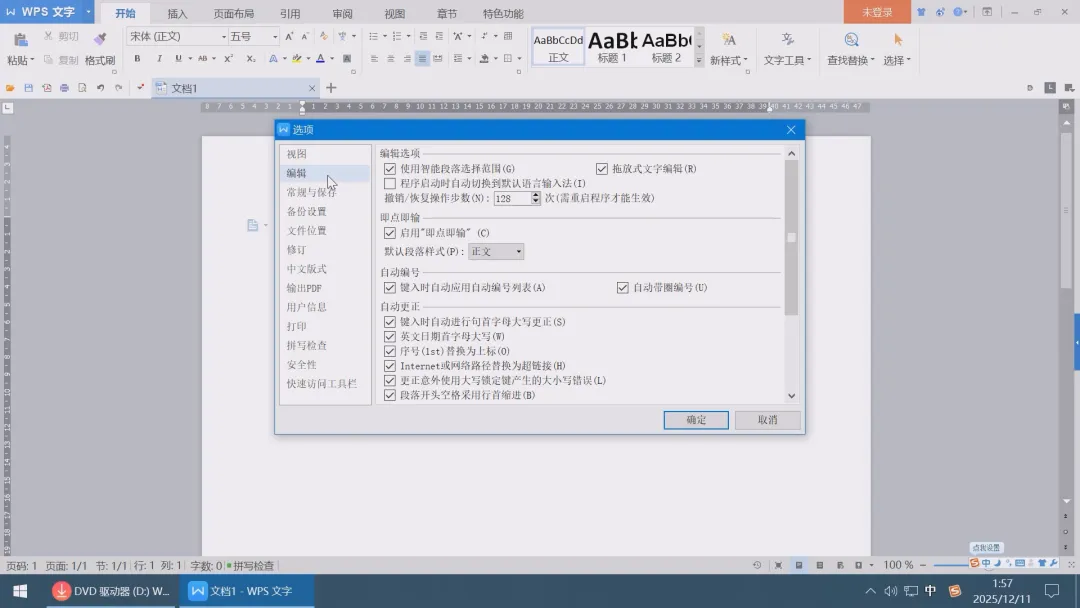Switch to the 审阅 ribbon tab

click(342, 14)
